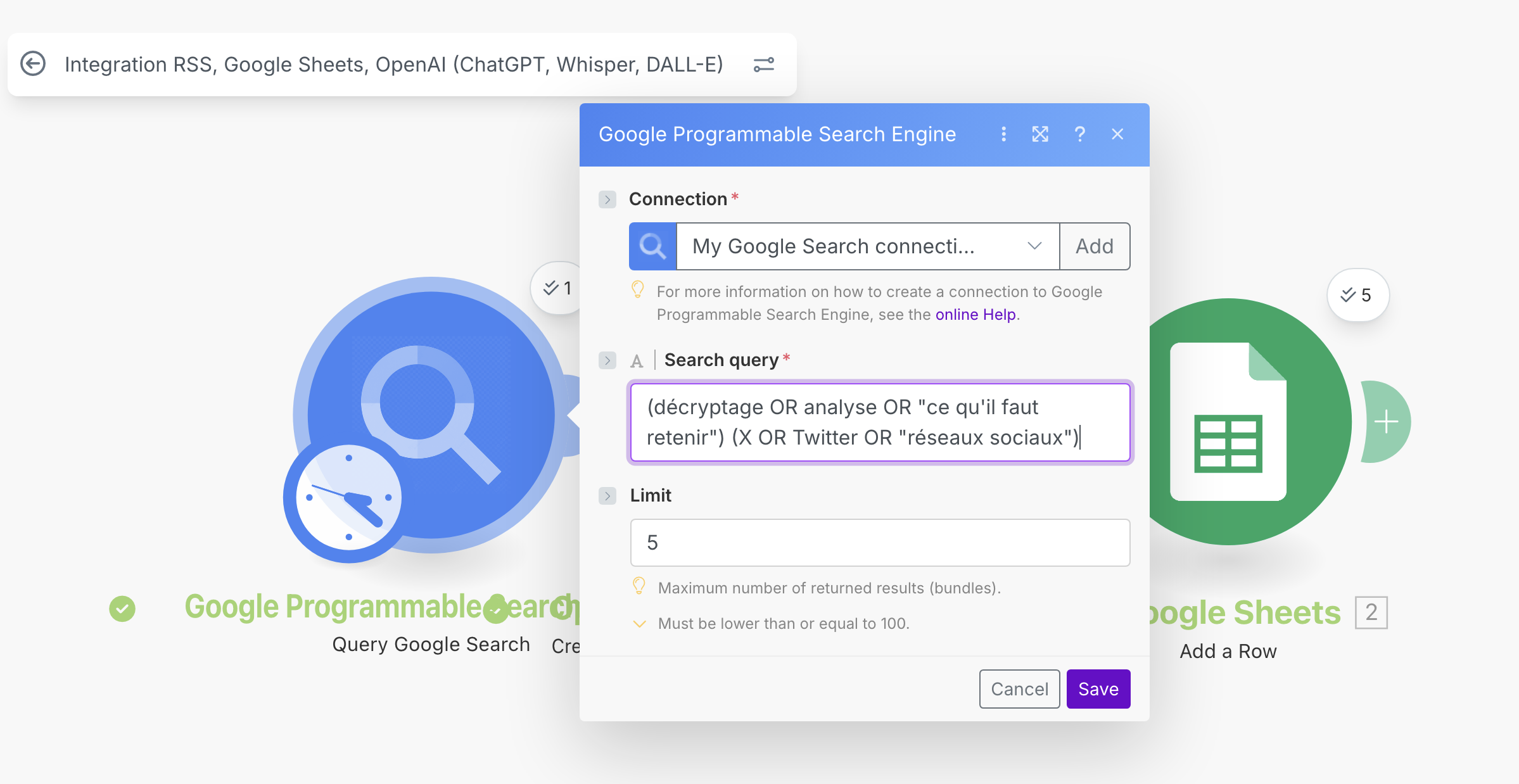View the 5 operations bubble on Sheets

[x=1357, y=295]
